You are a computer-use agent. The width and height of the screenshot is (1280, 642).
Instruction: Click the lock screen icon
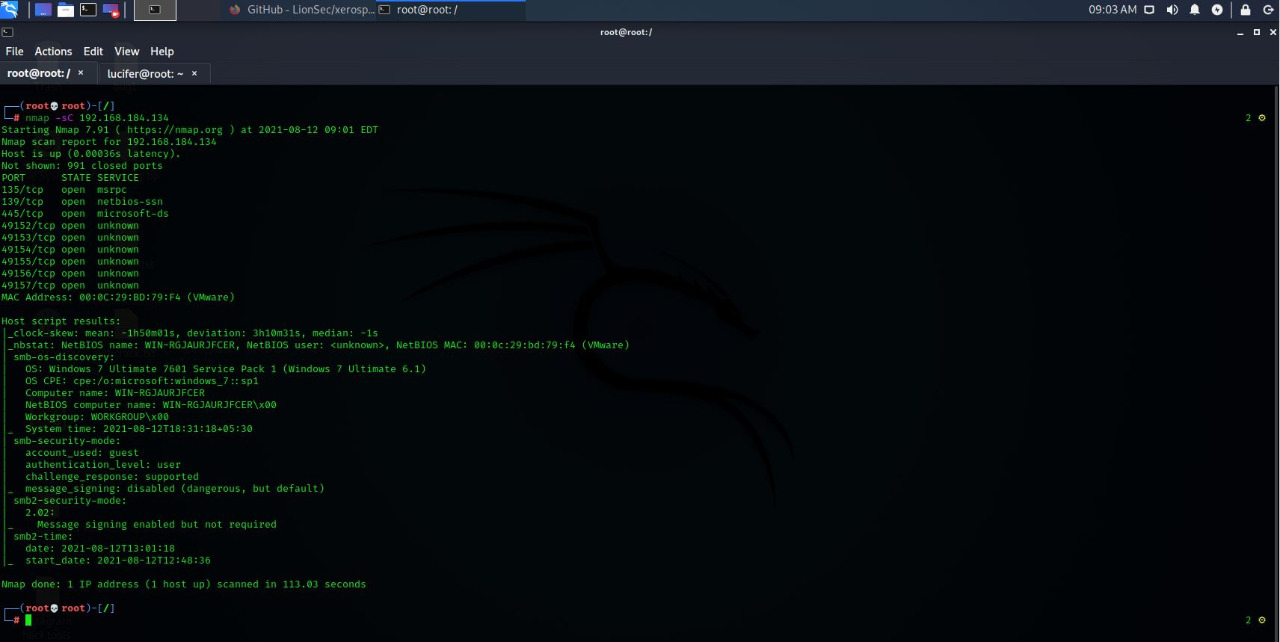click(x=1245, y=10)
